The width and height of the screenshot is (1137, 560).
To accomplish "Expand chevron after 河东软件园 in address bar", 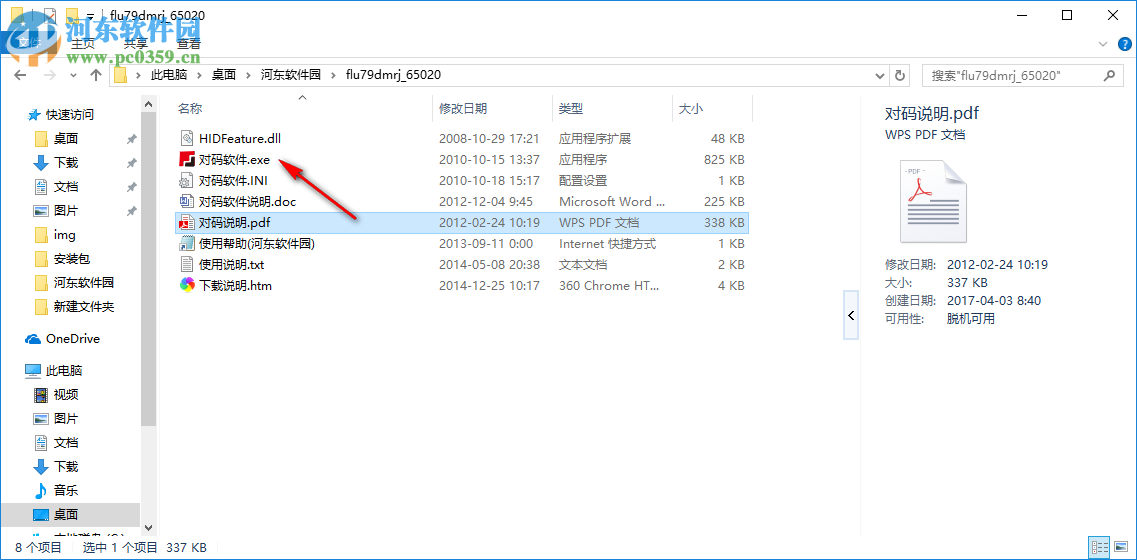I will coord(334,75).
